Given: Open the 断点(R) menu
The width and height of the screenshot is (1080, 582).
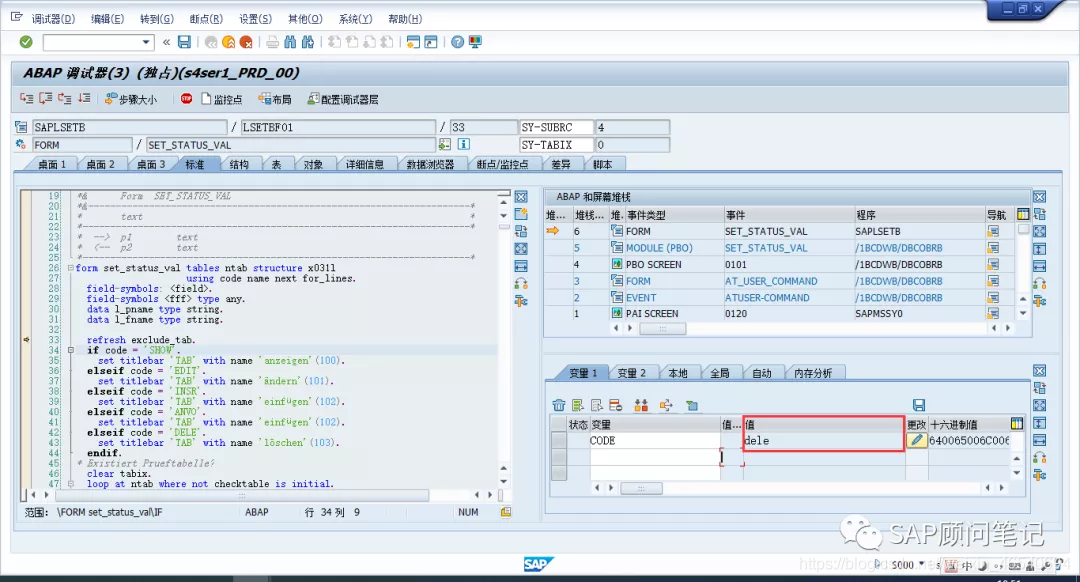Looking at the screenshot, I should point(206,19).
